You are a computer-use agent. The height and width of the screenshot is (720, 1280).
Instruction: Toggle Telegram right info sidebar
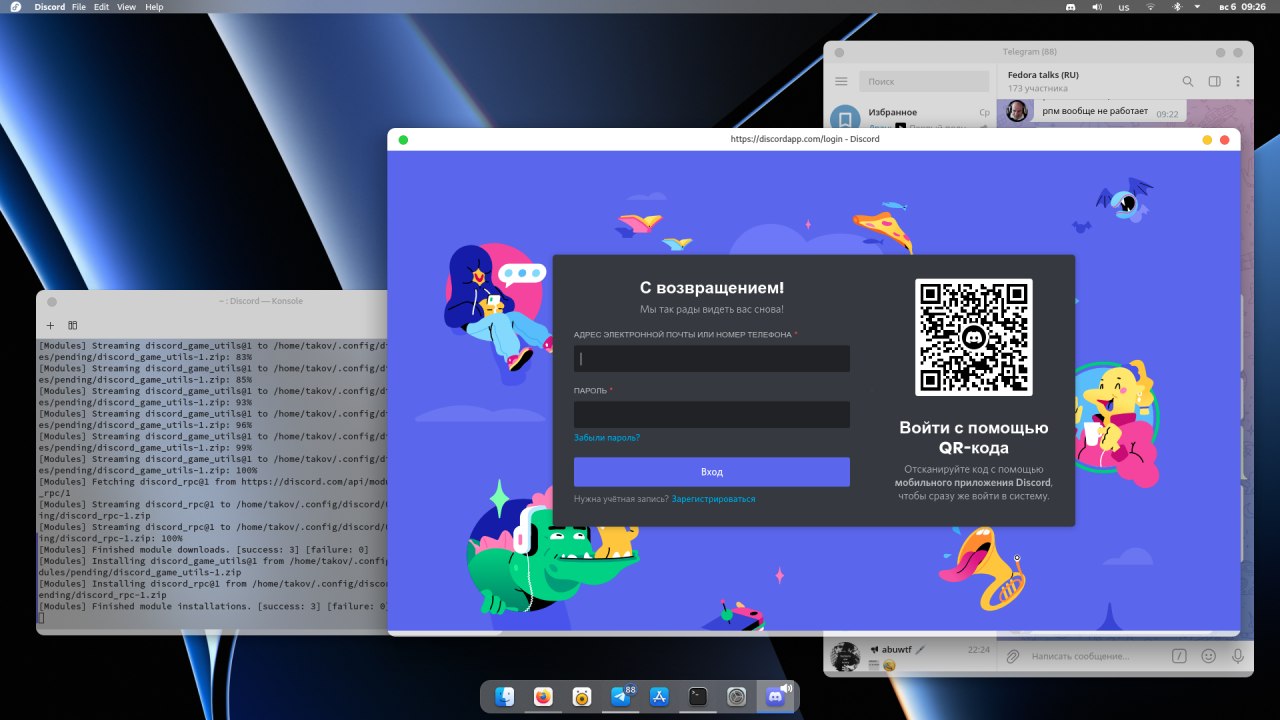click(x=1214, y=81)
